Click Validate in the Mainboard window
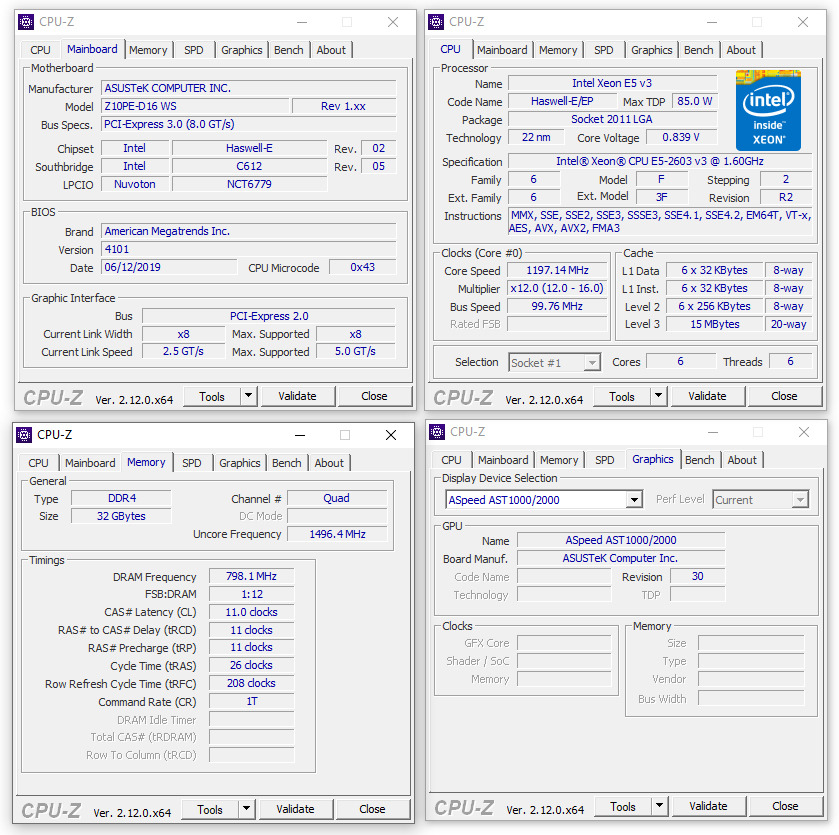 (298, 396)
